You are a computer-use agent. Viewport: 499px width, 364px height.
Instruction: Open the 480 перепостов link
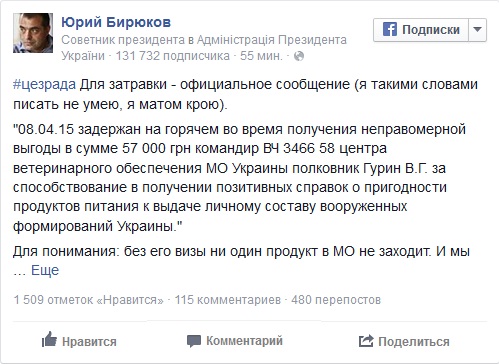point(336,300)
